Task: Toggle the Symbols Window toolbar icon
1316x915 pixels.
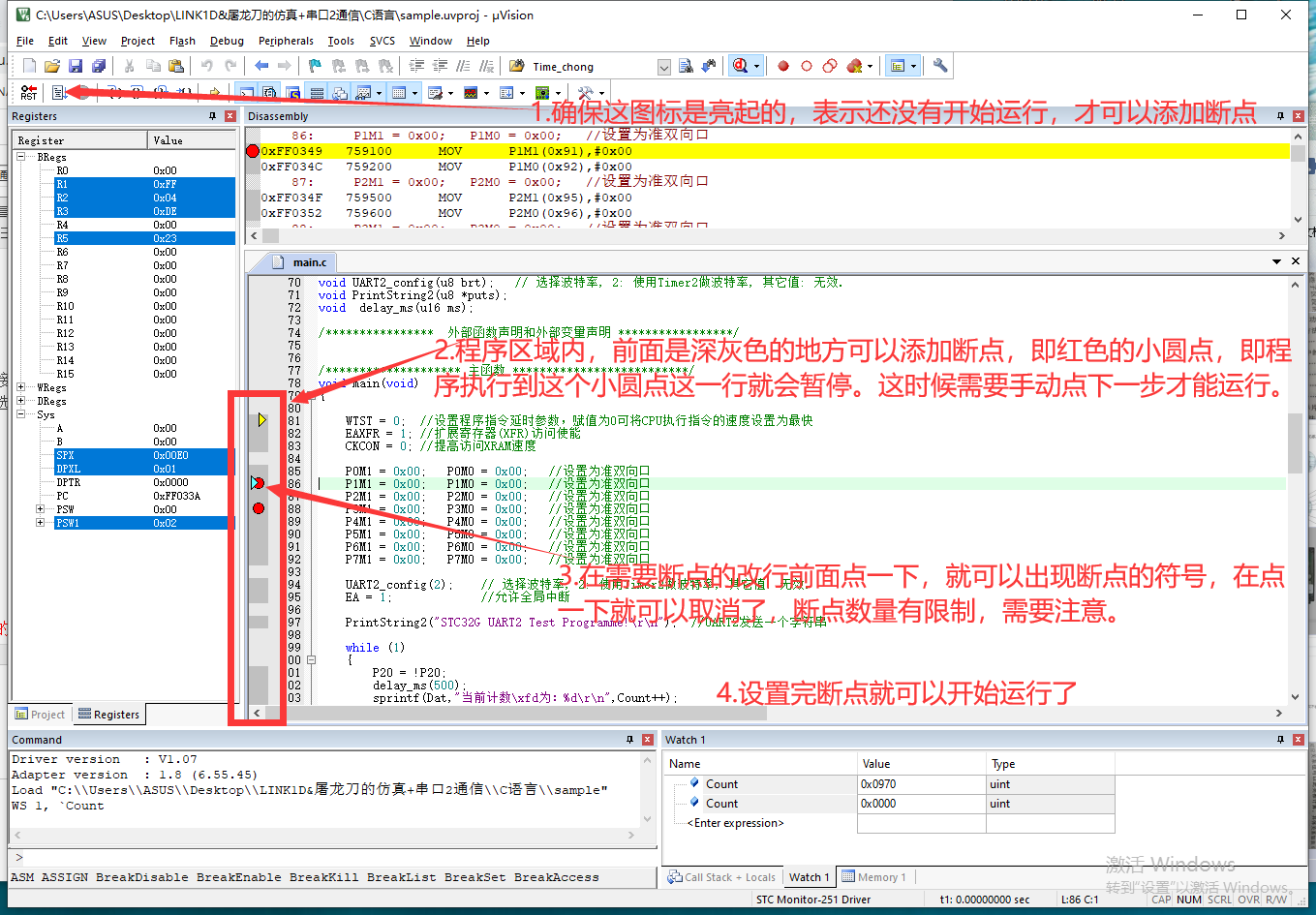Action: click(292, 93)
